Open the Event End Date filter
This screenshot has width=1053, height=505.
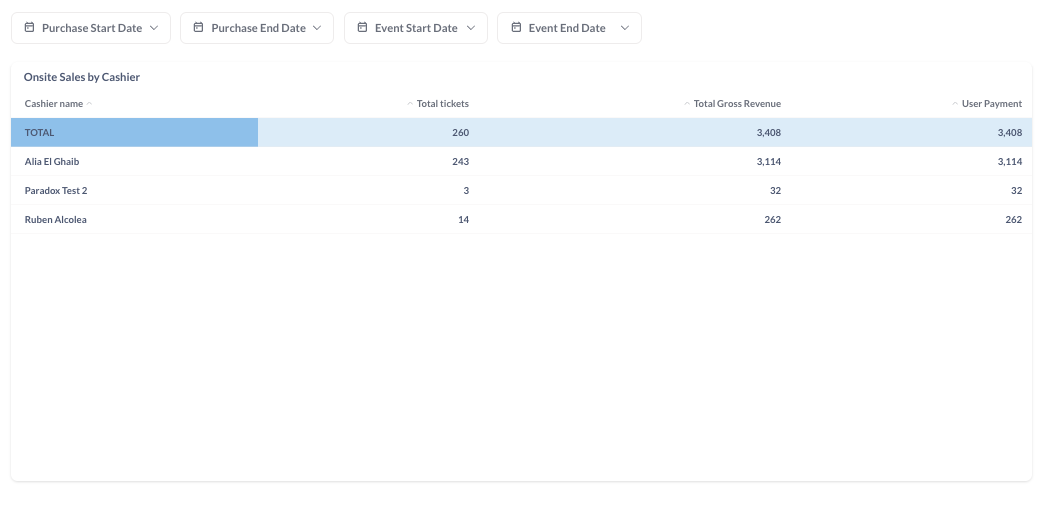569,28
